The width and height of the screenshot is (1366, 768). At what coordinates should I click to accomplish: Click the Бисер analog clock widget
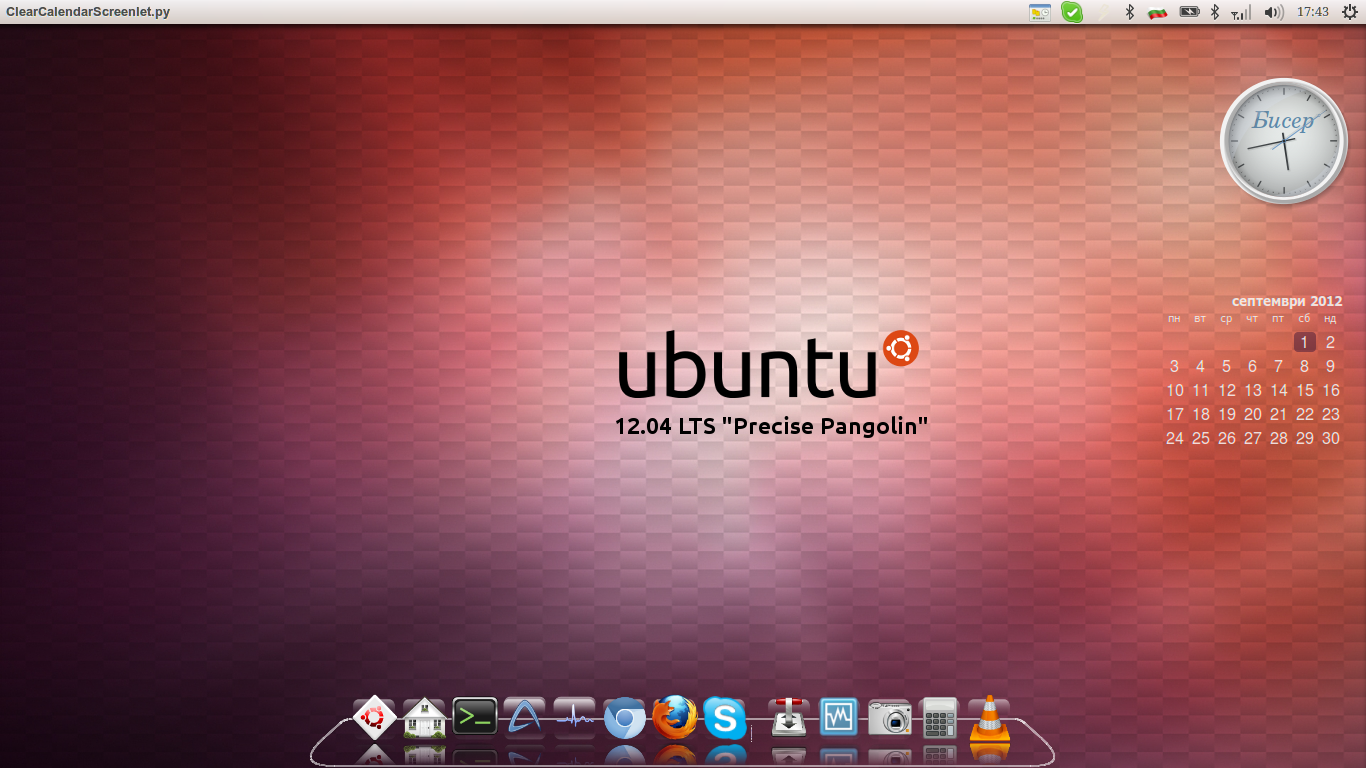click(1284, 141)
